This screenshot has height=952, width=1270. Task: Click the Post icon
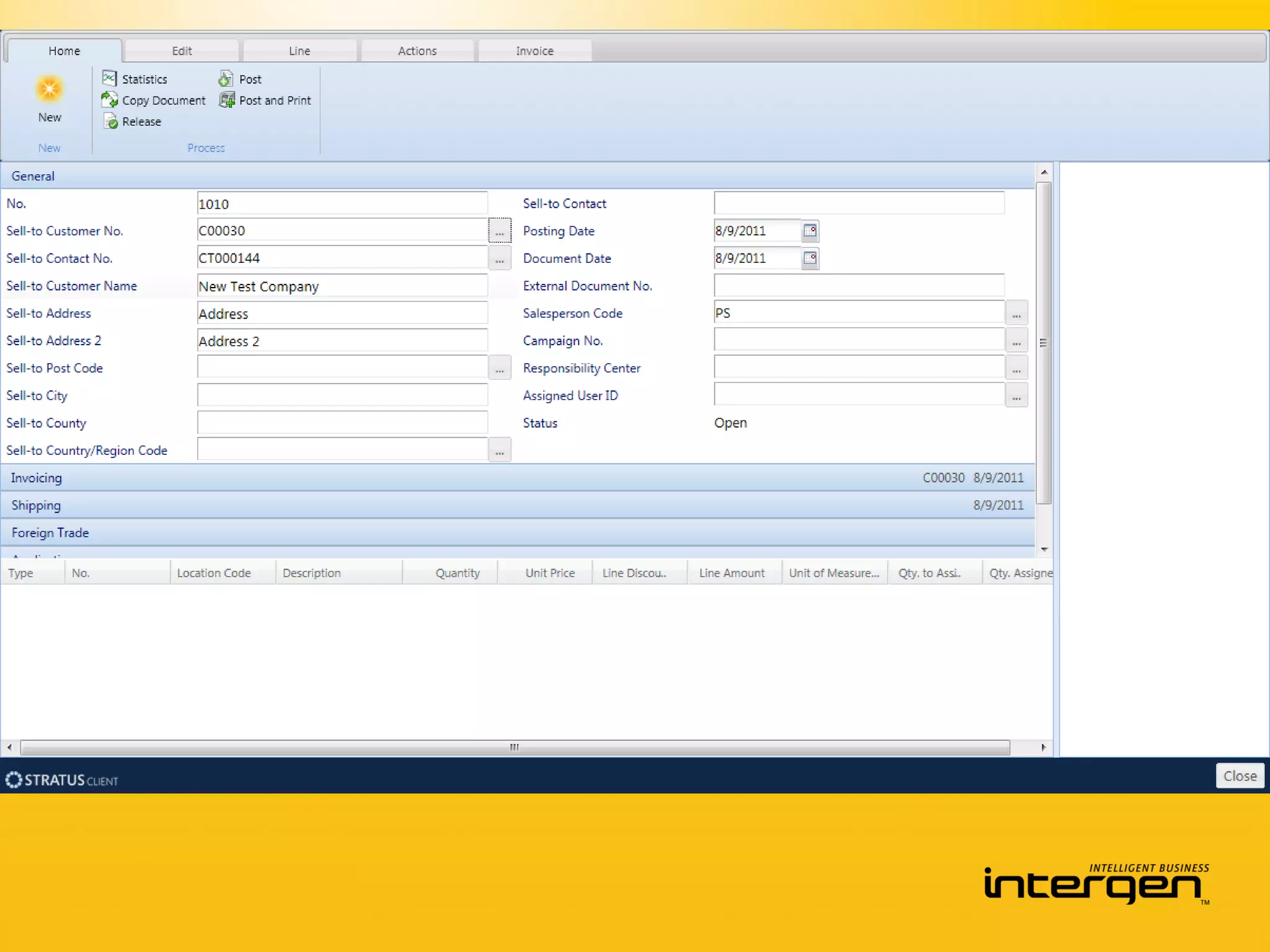pos(226,79)
